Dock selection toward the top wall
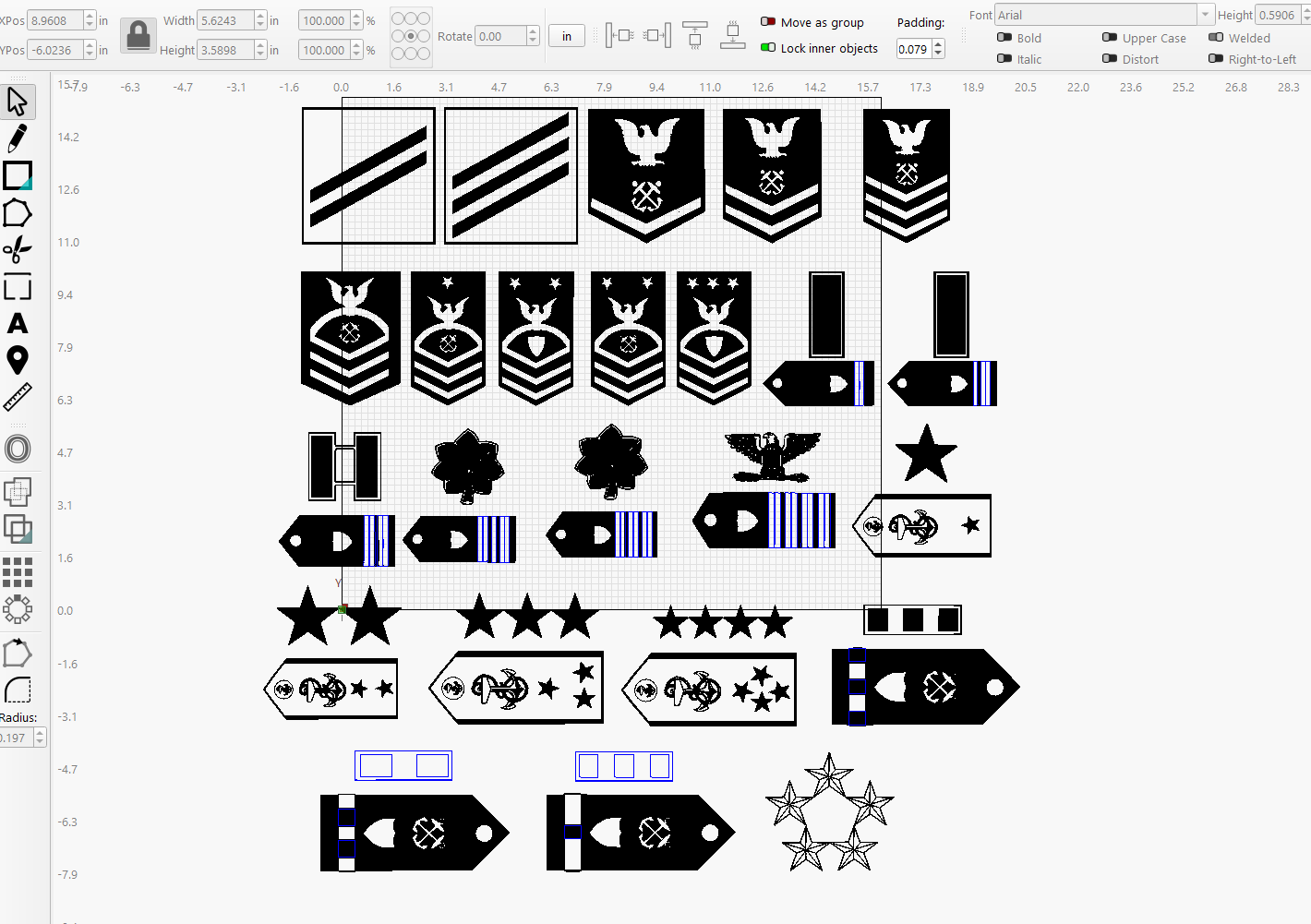 pyautogui.click(x=695, y=35)
